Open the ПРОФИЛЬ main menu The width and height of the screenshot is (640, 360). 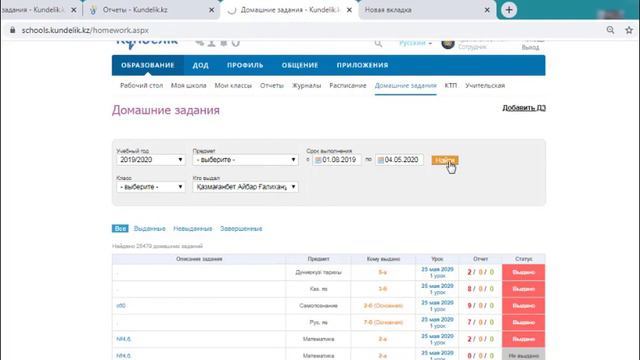[x=245, y=65]
